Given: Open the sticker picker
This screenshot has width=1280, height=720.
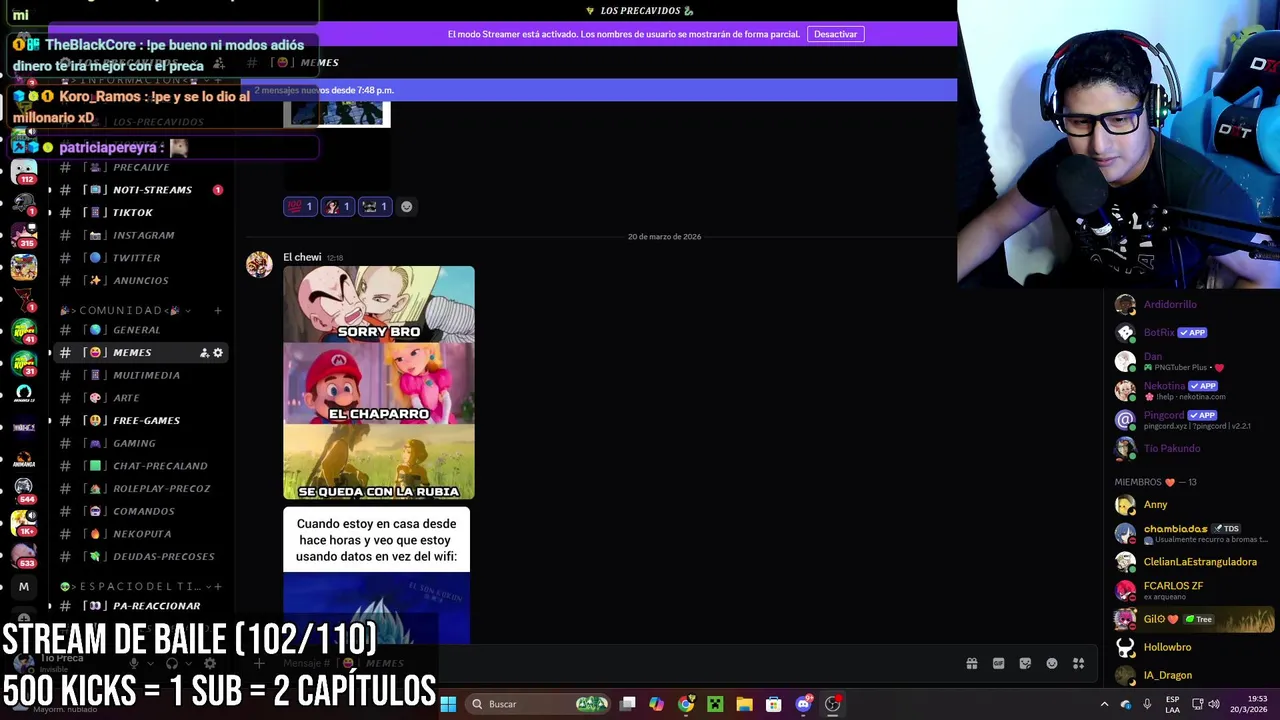Looking at the screenshot, I should (x=1025, y=663).
